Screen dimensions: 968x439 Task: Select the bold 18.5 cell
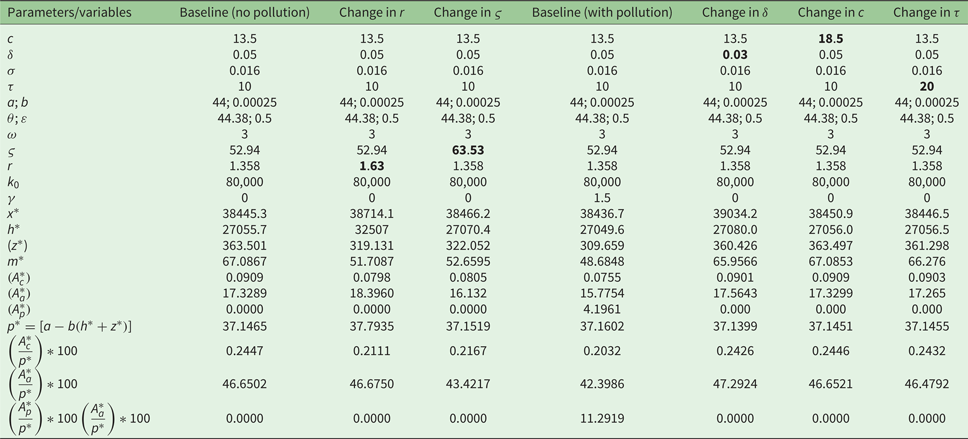[828, 38]
